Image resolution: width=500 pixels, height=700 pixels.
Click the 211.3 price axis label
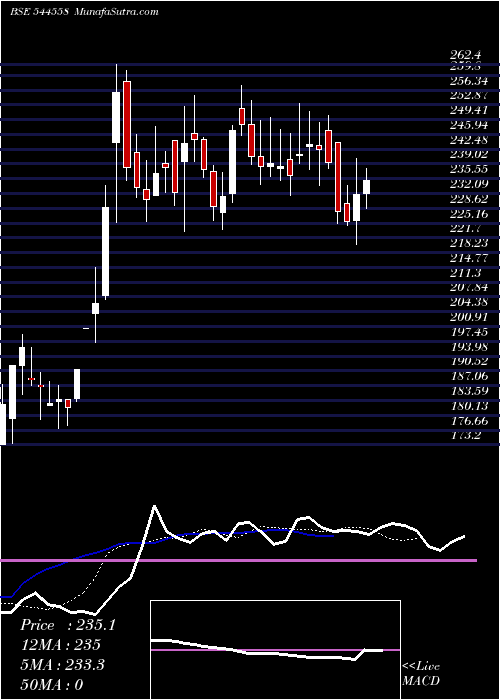466,273
